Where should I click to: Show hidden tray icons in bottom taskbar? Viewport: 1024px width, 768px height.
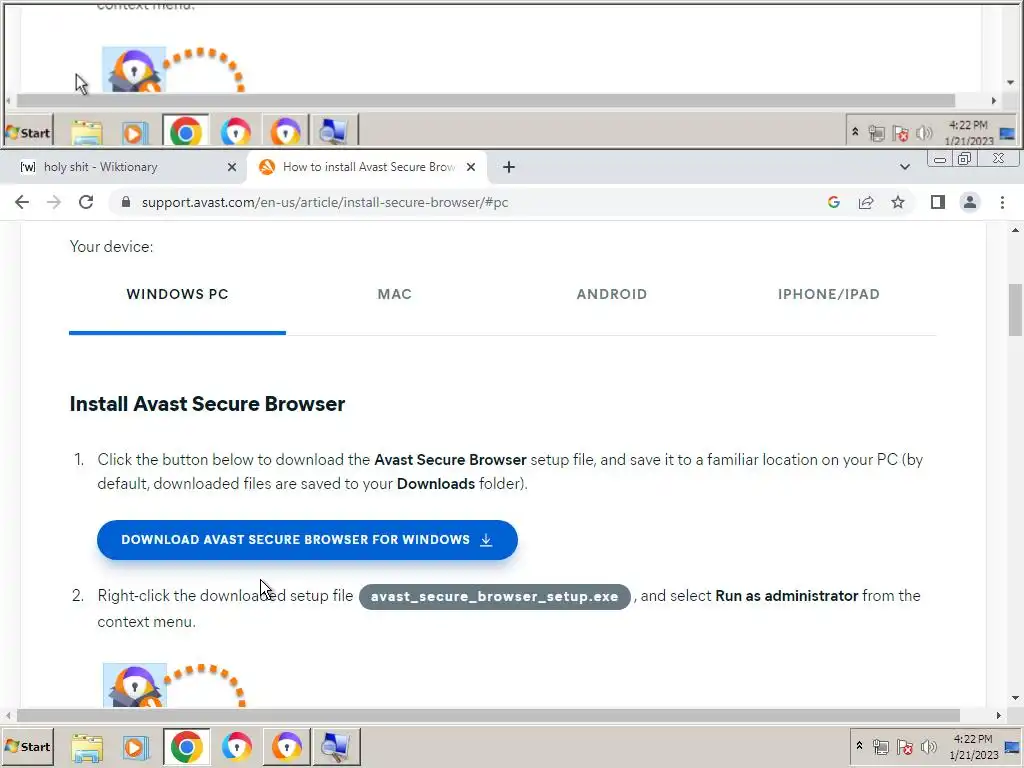(859, 746)
